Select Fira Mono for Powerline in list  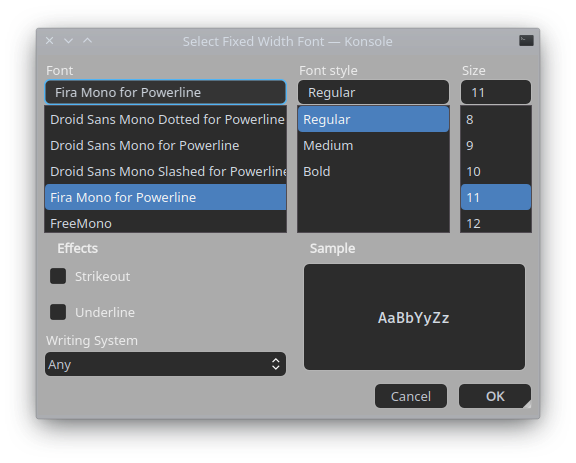[x=165, y=197]
